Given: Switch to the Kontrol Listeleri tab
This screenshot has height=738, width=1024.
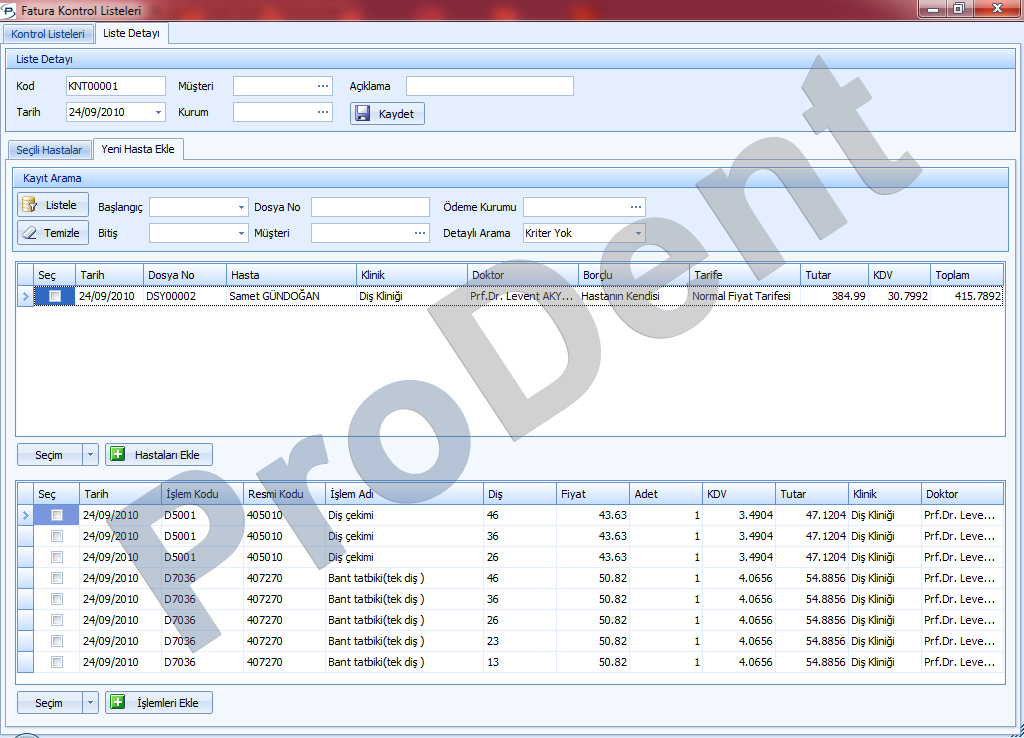Looking at the screenshot, I should coord(48,34).
